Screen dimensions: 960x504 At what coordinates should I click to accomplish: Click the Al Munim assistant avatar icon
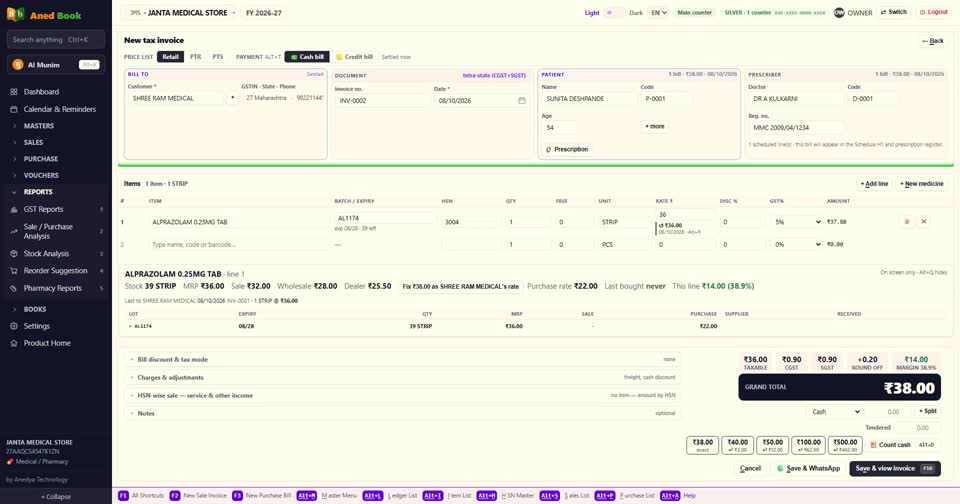pyautogui.click(x=18, y=64)
